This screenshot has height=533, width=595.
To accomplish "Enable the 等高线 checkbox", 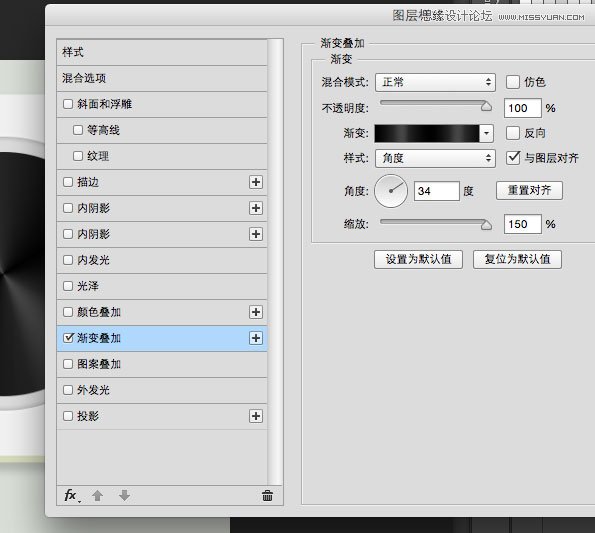I will [78, 130].
